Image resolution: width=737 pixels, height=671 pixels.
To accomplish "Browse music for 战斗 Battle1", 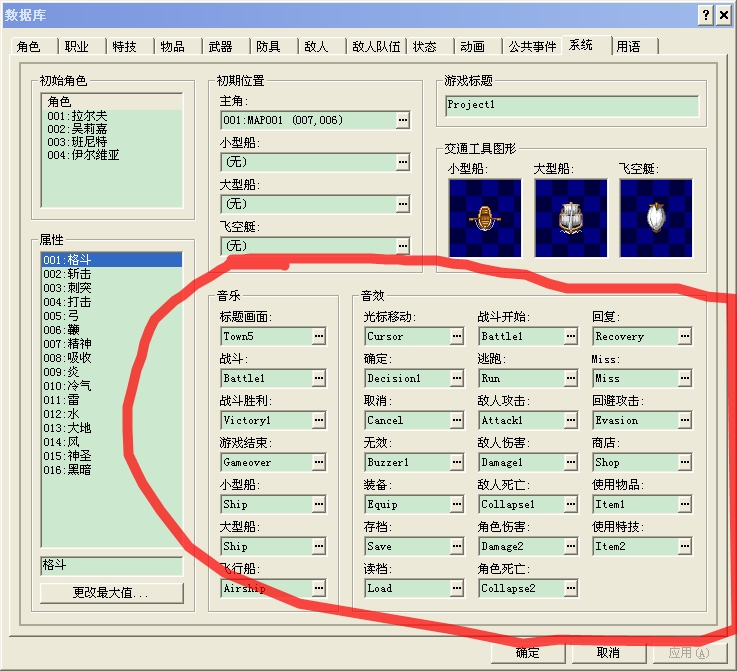I will tap(319, 378).
